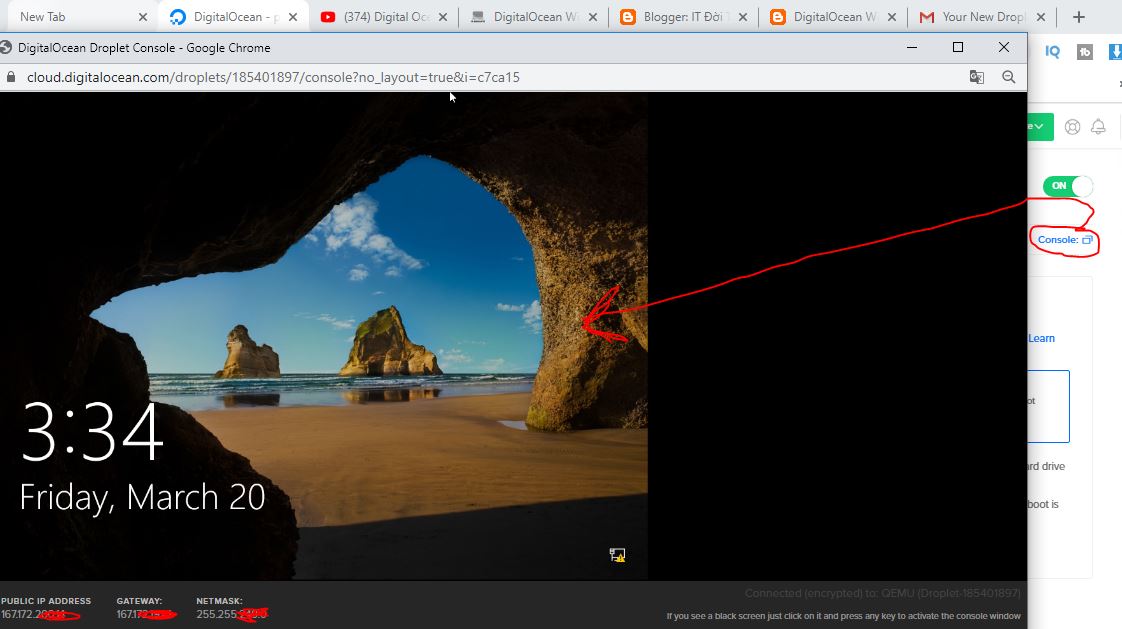Click the Console link on the droplet page
1122x629 pixels.
(x=1055, y=240)
